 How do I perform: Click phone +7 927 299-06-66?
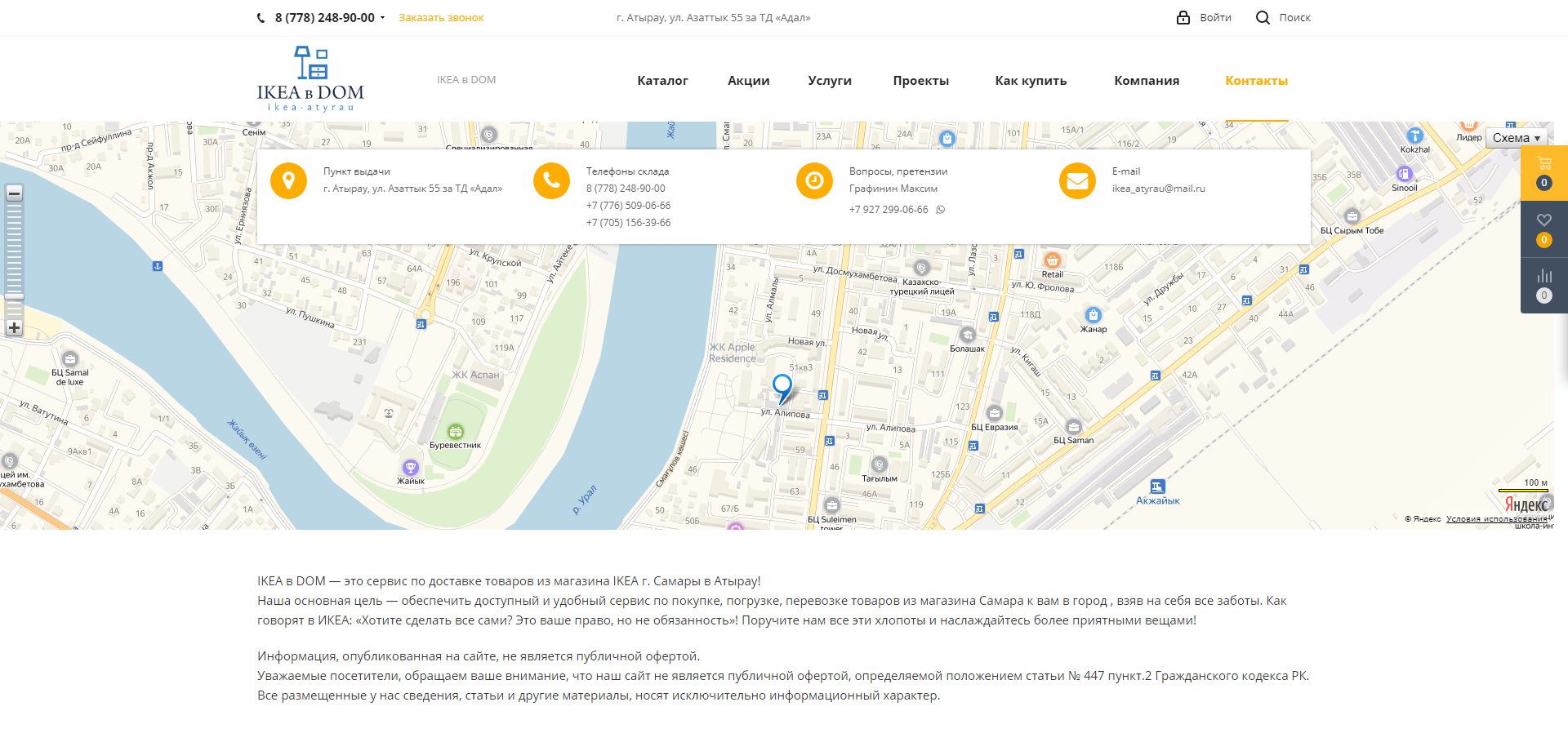click(x=889, y=210)
